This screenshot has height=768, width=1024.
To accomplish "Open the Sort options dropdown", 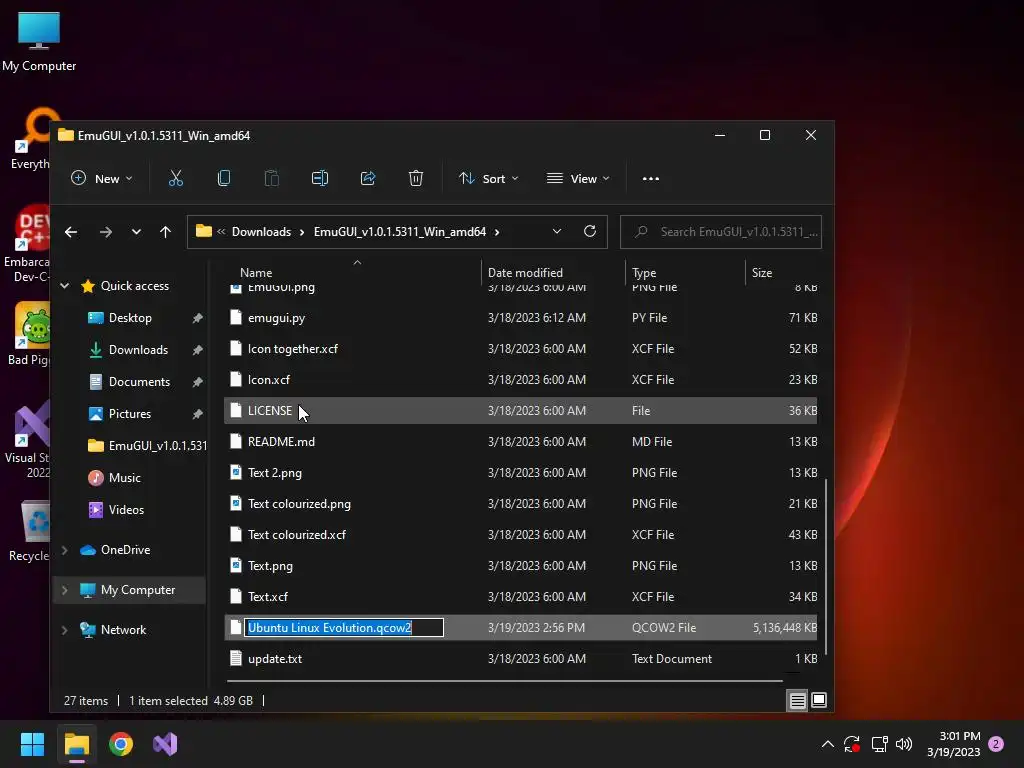I will coord(488,178).
